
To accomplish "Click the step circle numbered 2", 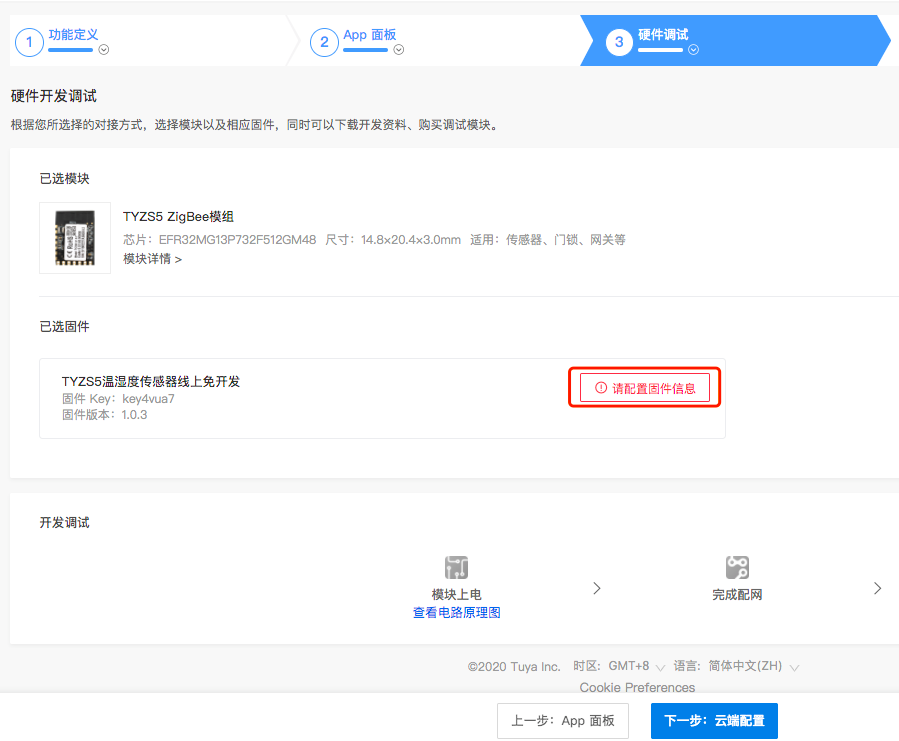I will [324, 42].
